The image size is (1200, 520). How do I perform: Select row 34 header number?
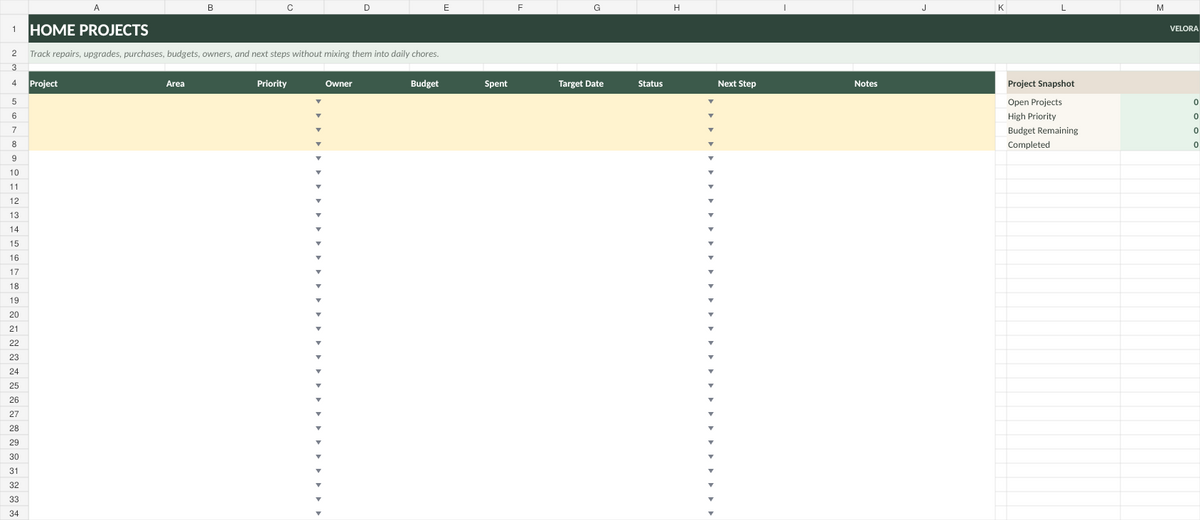(x=14, y=513)
